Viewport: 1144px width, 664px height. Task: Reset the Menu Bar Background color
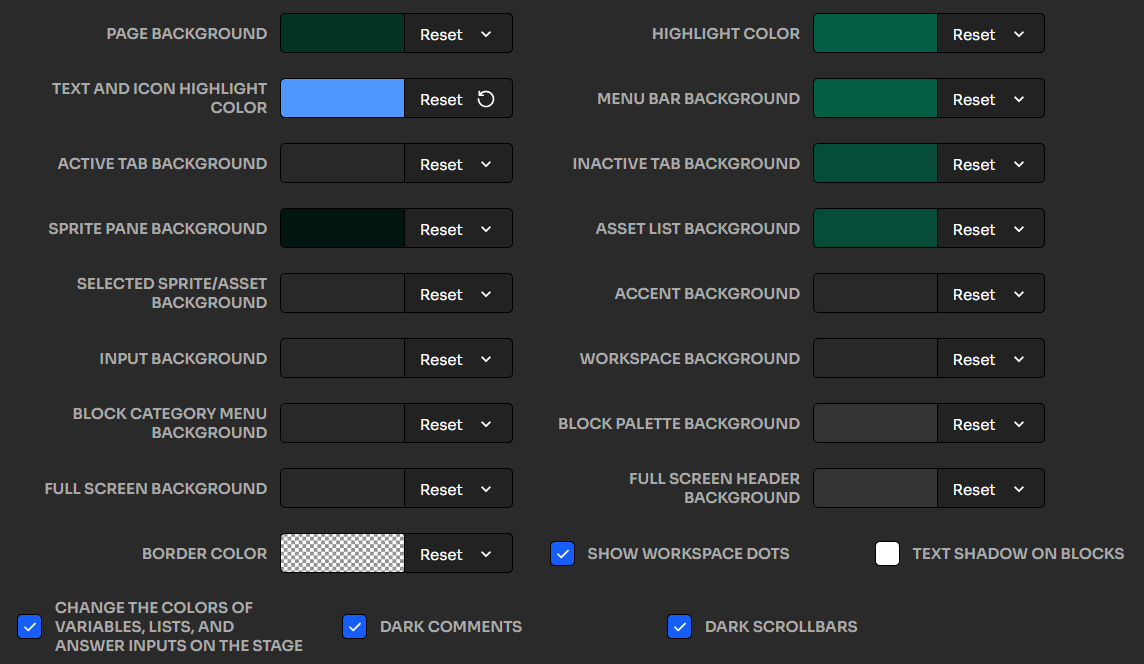974,98
